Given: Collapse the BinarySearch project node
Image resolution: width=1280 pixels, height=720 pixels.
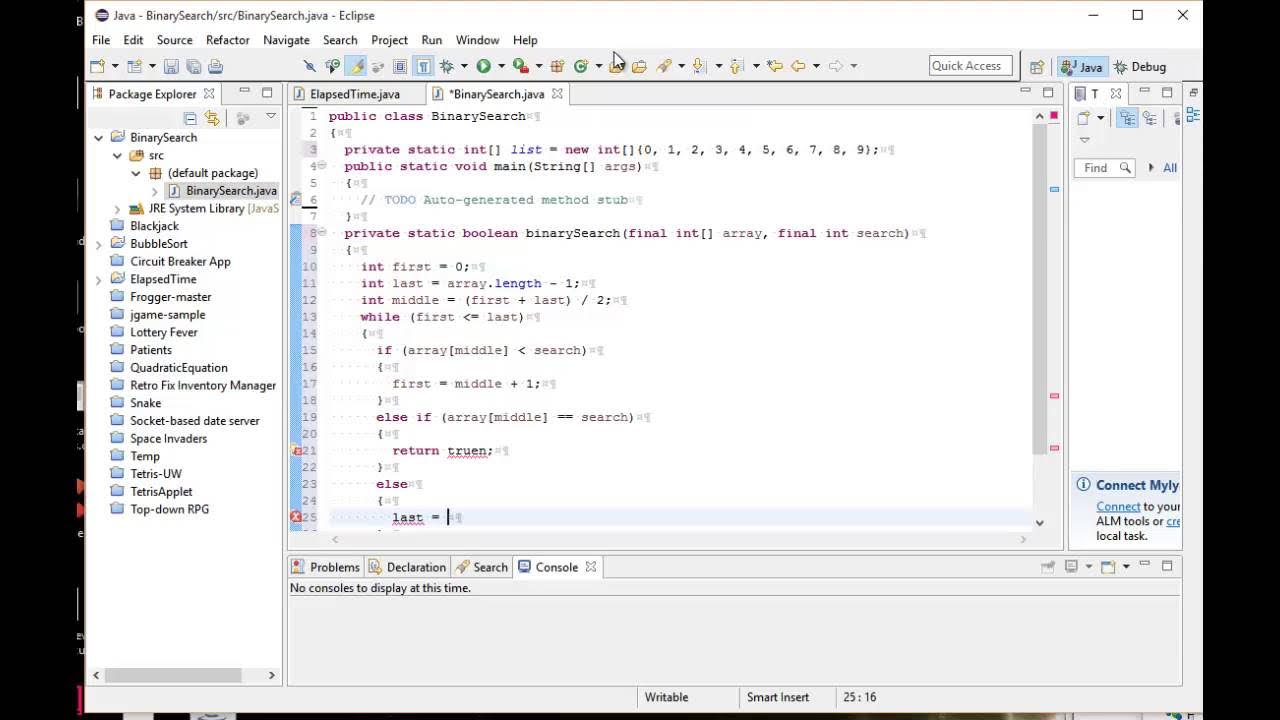Looking at the screenshot, I should (98, 138).
